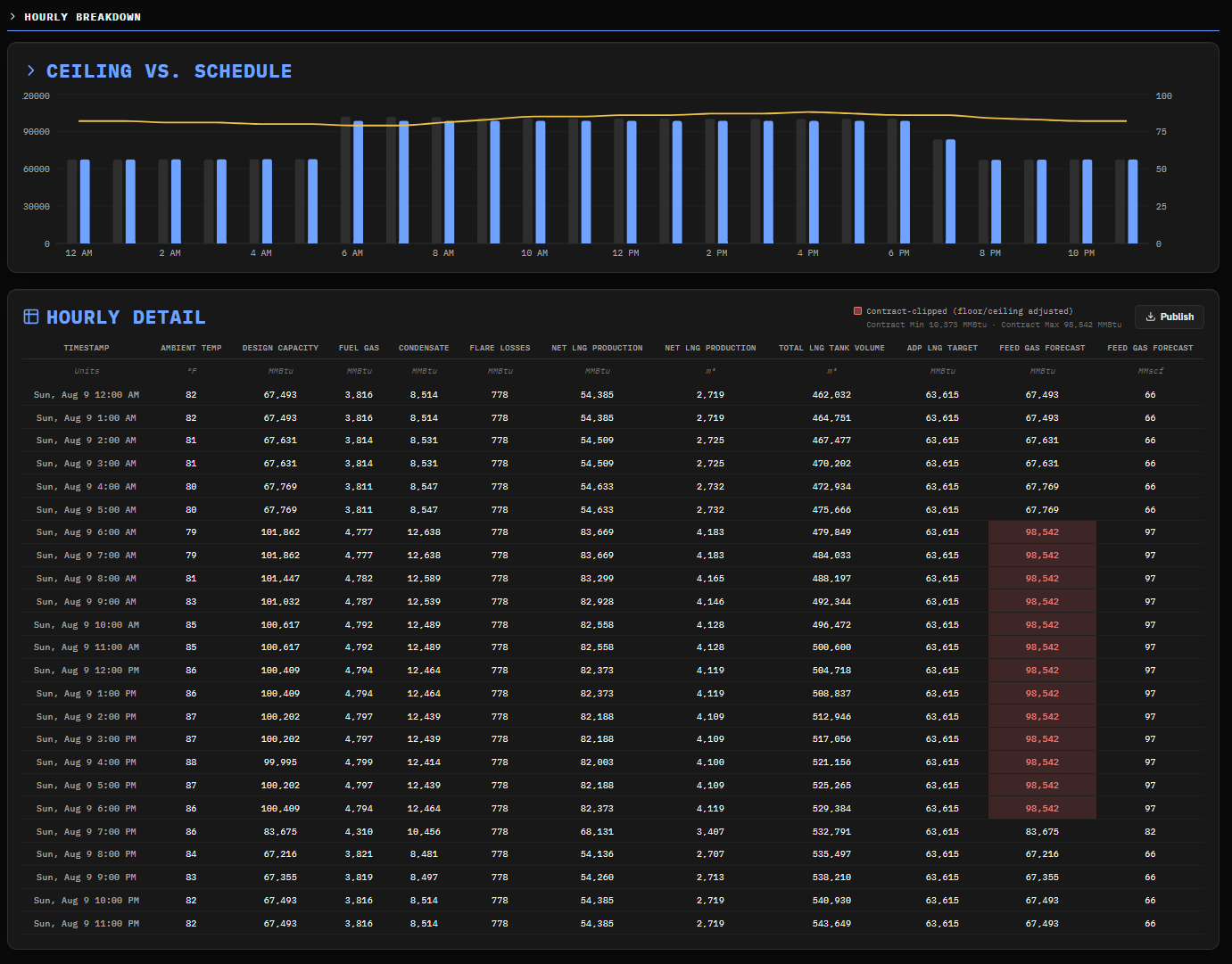Click the fuel gas value 4,310

tap(359, 832)
